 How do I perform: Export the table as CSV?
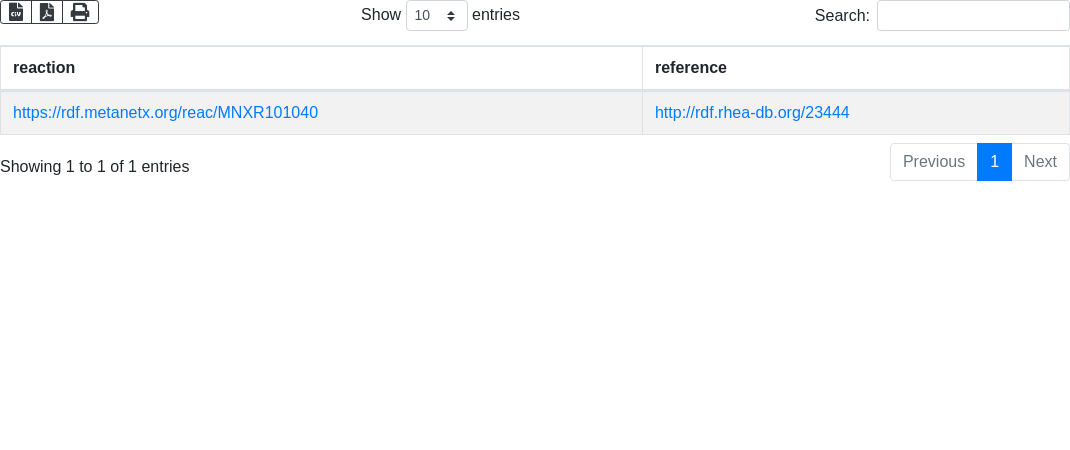pyautogui.click(x=16, y=12)
